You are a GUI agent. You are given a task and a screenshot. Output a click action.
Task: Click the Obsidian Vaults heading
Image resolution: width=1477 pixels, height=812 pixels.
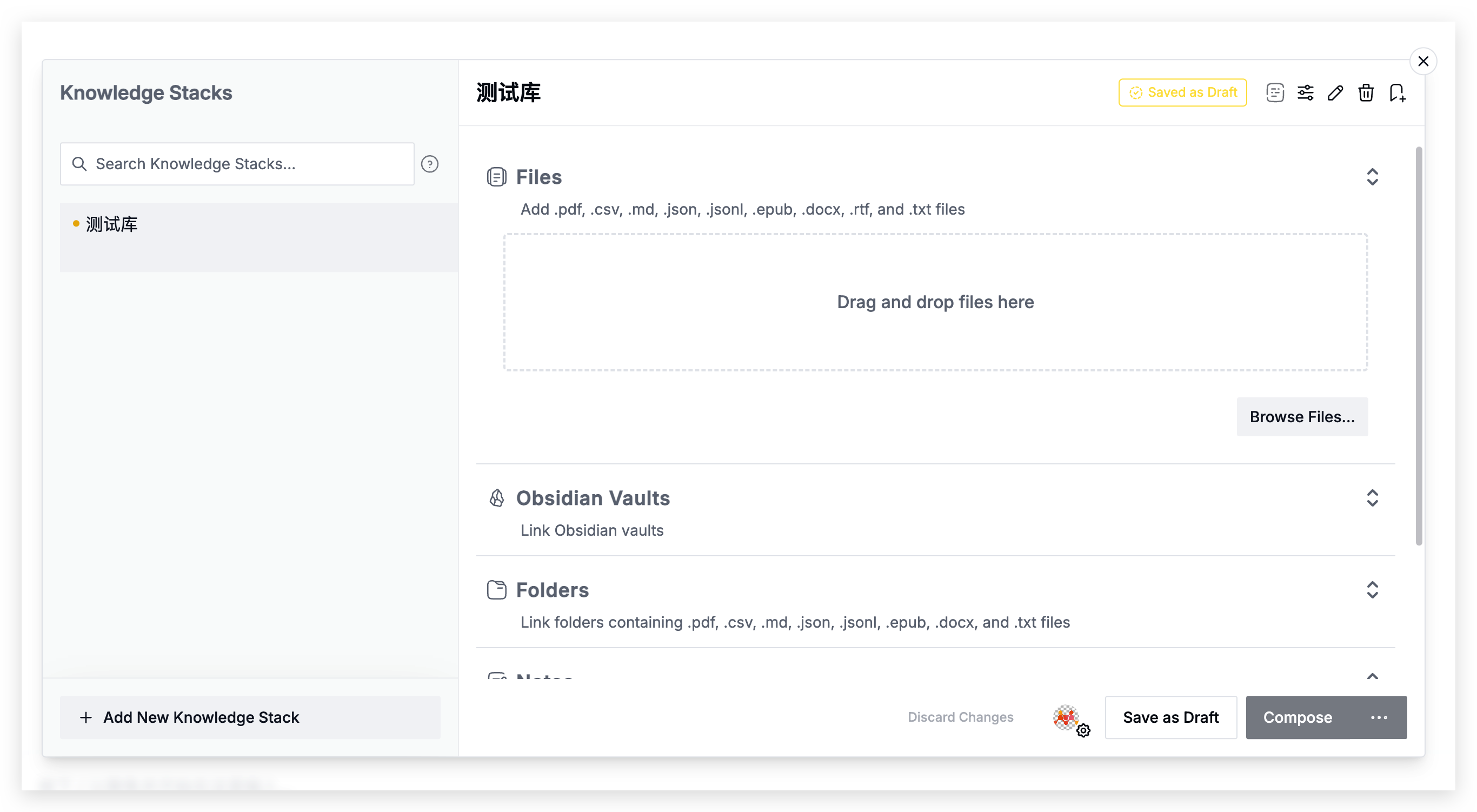(x=593, y=498)
